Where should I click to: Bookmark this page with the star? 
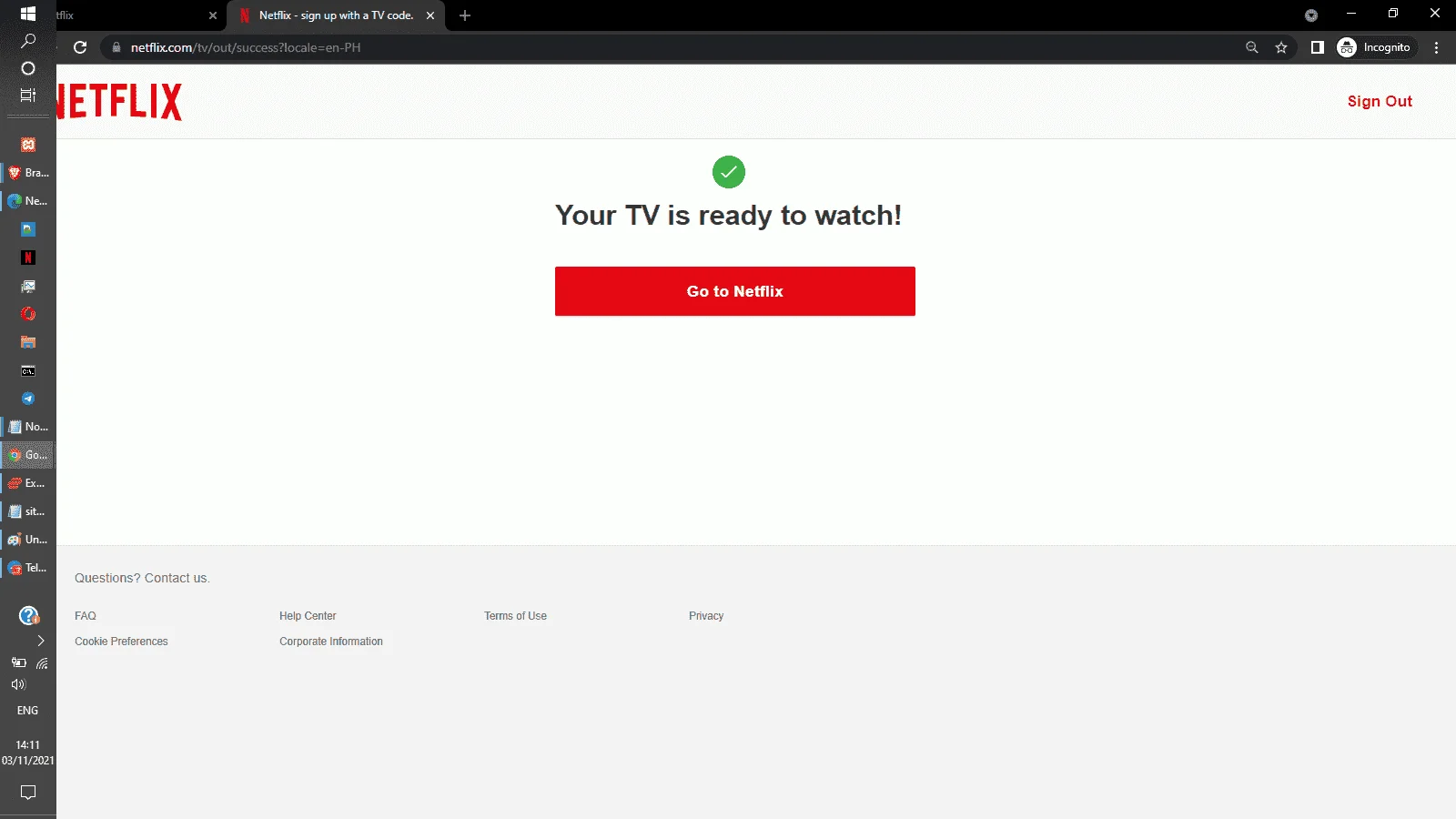[x=1281, y=47]
